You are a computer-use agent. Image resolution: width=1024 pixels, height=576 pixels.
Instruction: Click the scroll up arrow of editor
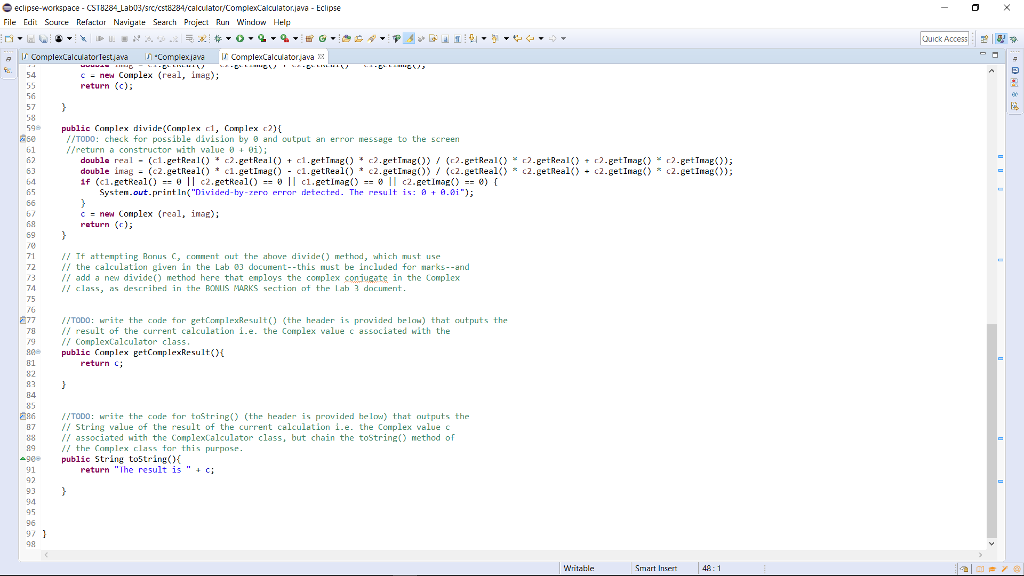tap(992, 71)
